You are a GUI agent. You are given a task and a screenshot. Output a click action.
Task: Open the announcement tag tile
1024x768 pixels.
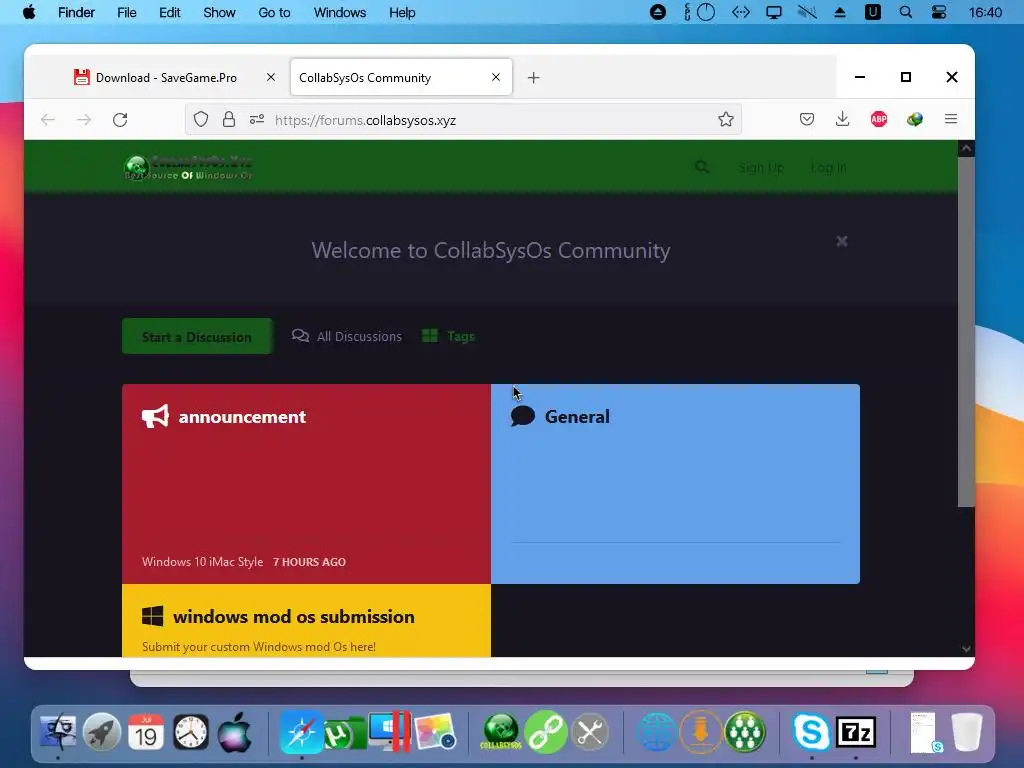pos(306,484)
